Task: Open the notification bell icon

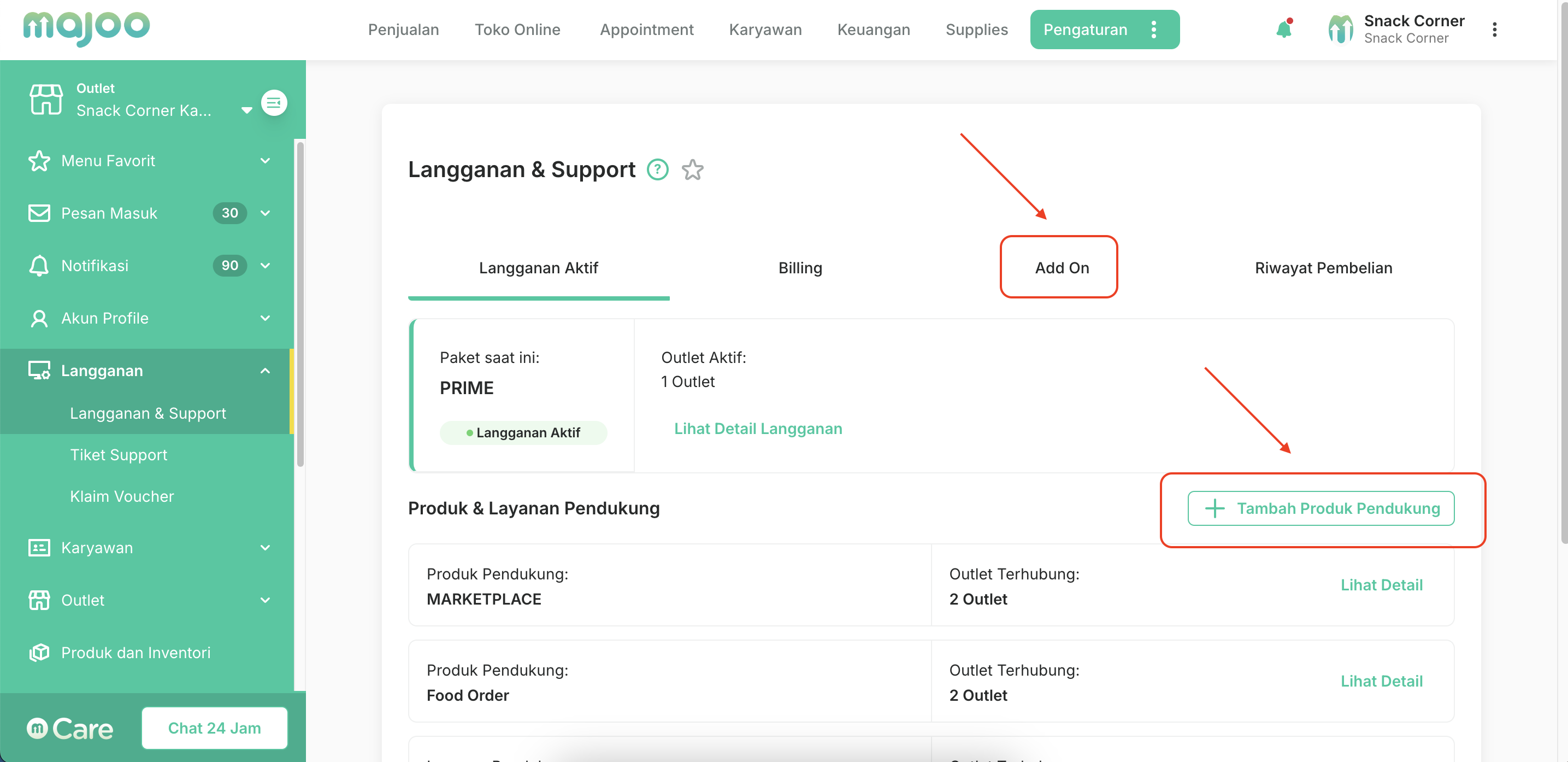Action: pyautogui.click(x=1284, y=28)
